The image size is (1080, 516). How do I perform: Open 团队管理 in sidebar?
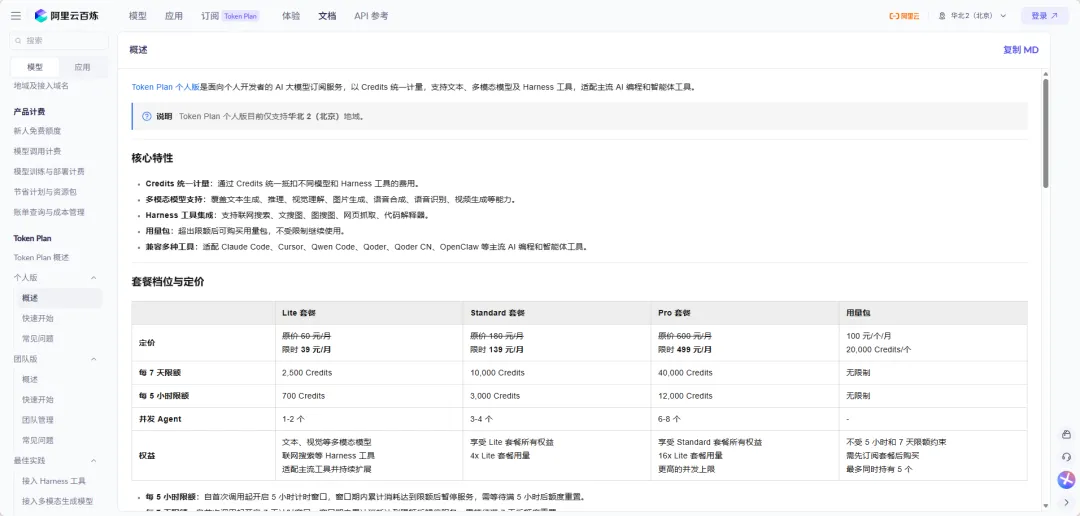point(37,420)
